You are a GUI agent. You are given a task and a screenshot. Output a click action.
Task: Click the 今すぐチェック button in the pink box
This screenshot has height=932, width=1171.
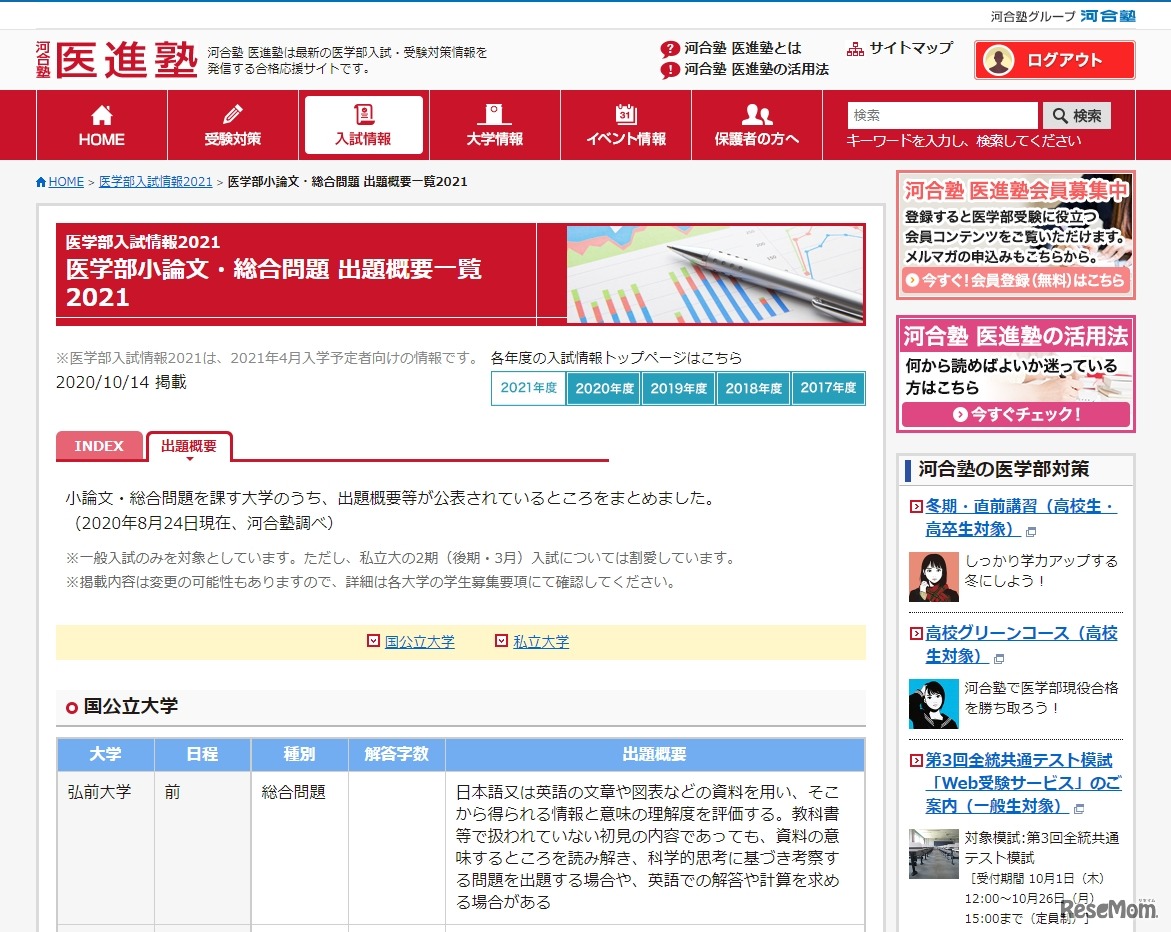coord(1015,416)
